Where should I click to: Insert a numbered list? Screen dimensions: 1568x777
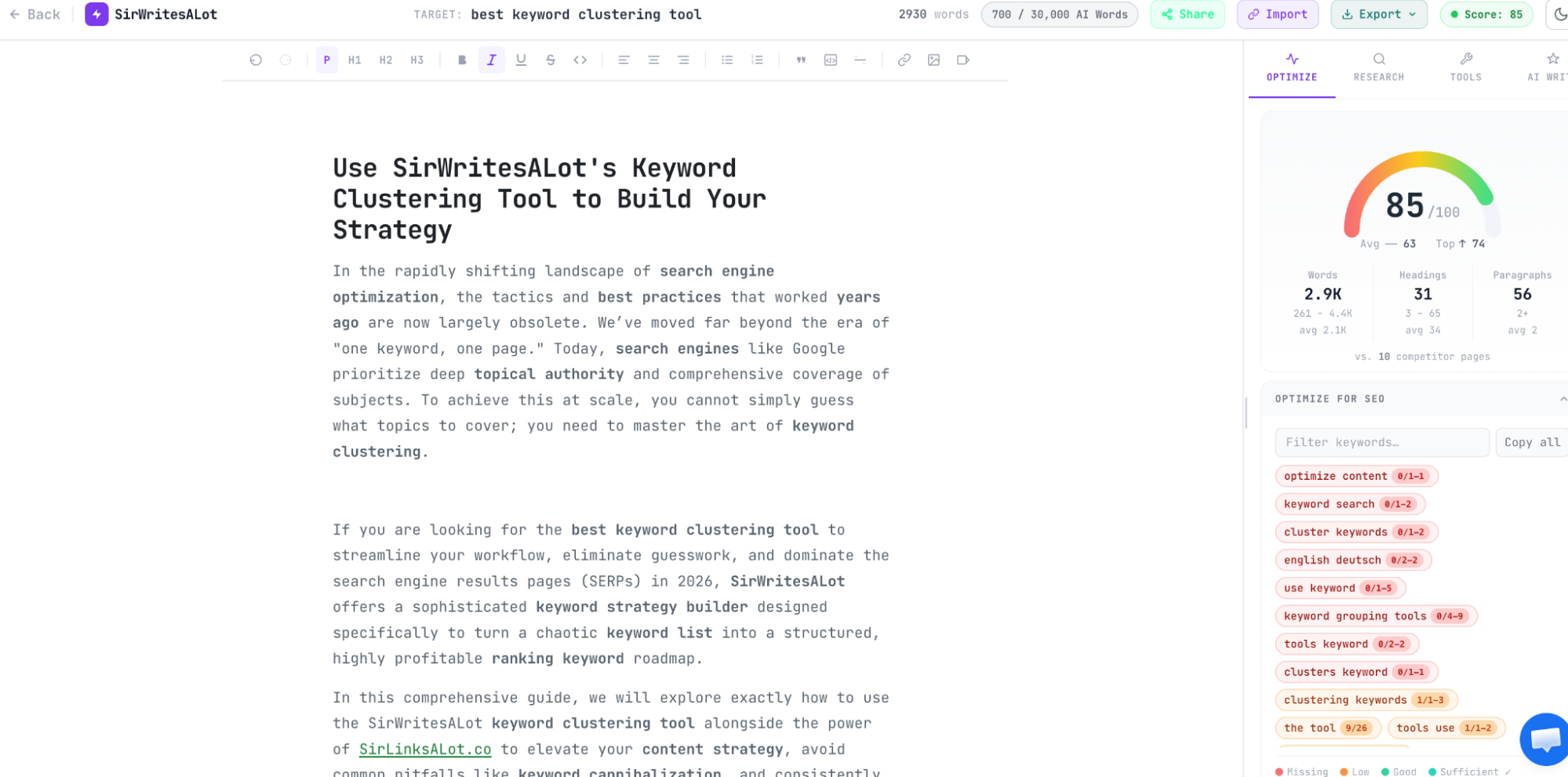(x=758, y=60)
